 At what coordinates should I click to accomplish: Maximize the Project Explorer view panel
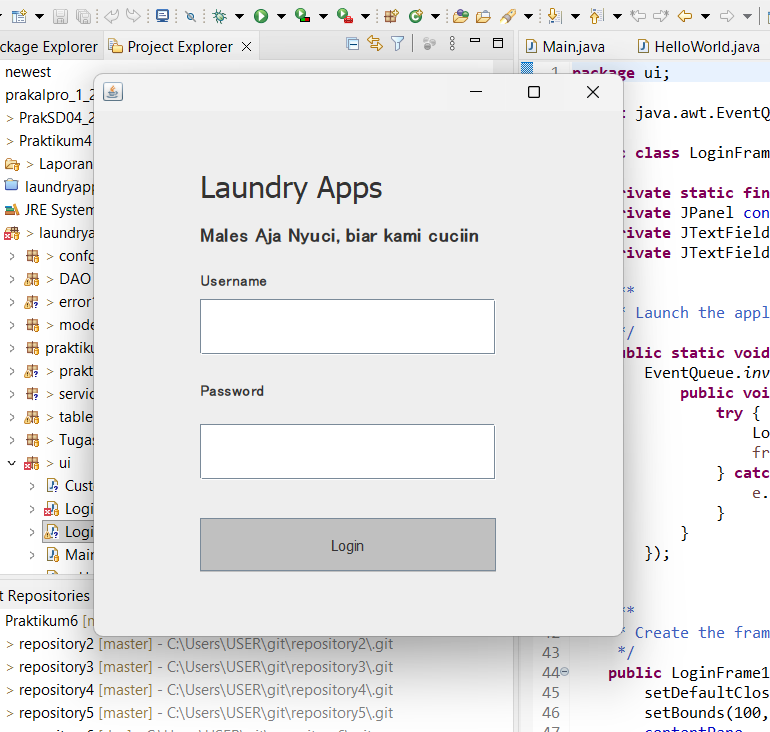tap(498, 43)
